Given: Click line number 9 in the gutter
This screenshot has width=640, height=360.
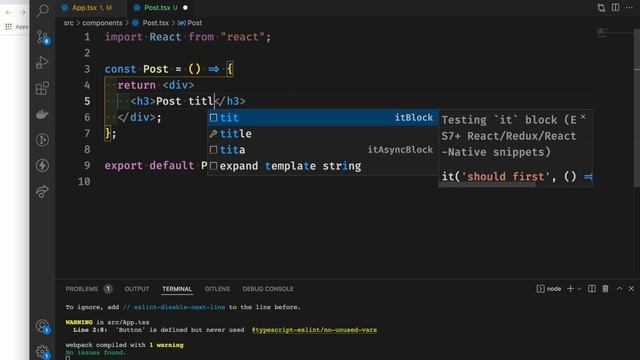Looking at the screenshot, I should click(87, 165).
